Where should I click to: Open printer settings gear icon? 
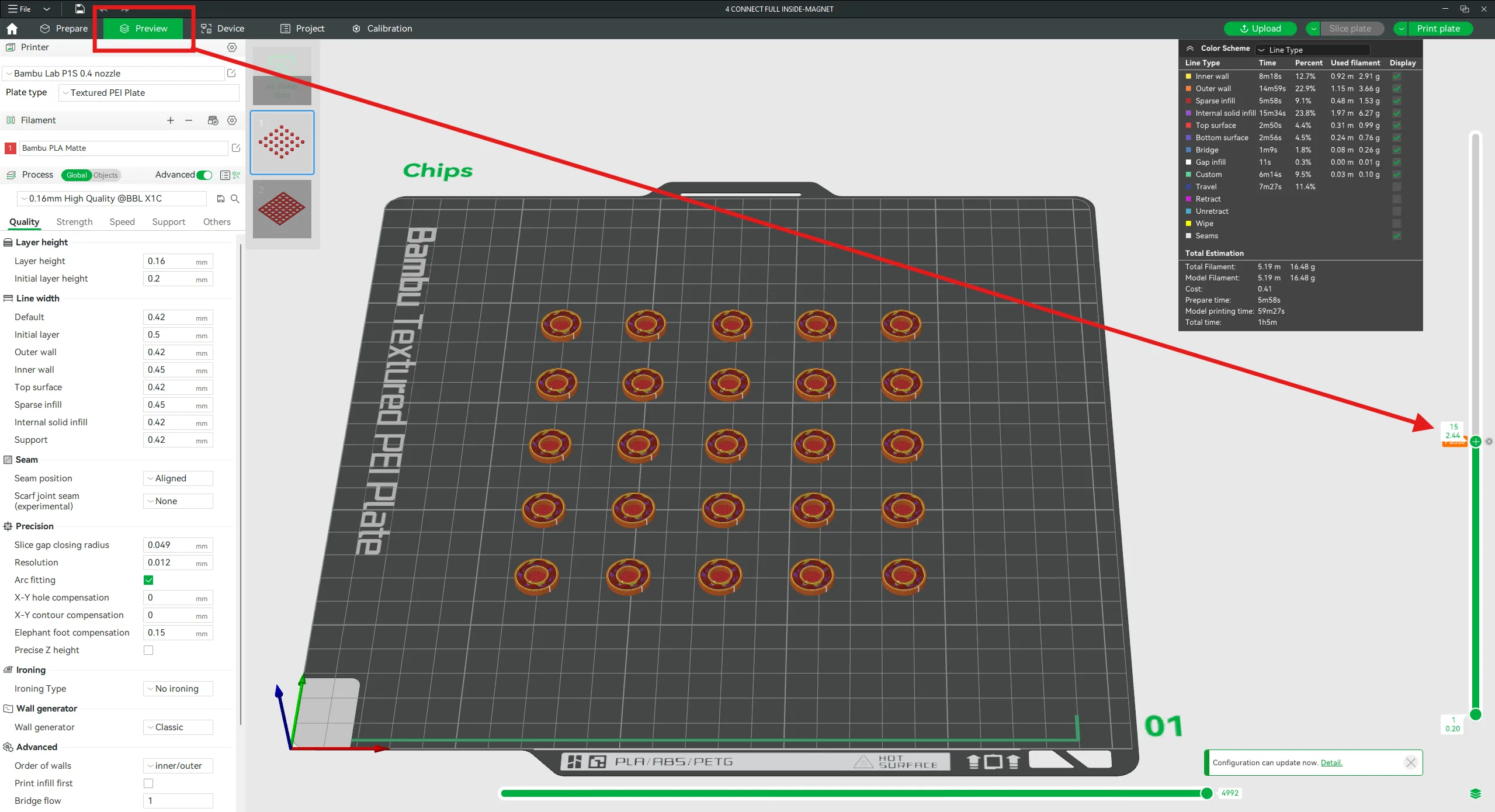(x=232, y=47)
